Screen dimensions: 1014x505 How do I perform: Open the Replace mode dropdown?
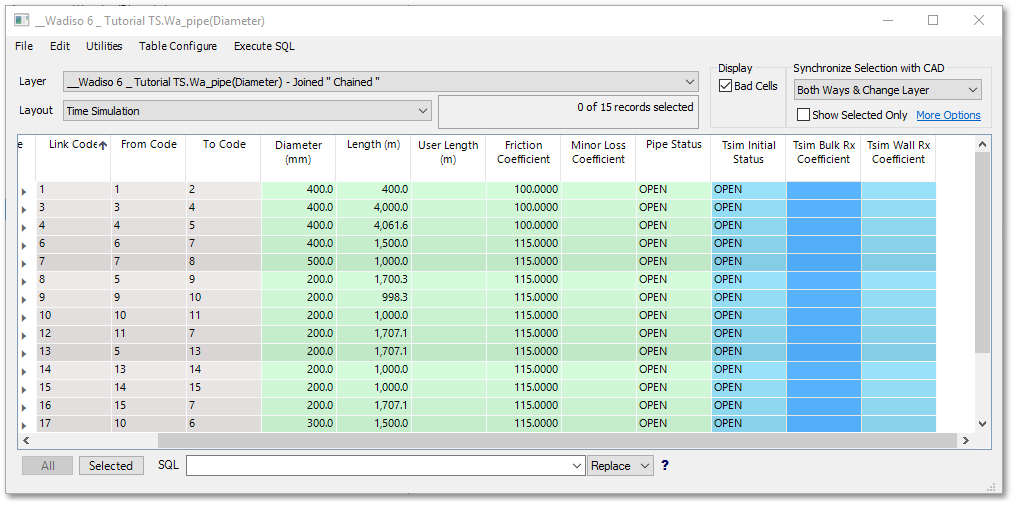[x=620, y=466]
